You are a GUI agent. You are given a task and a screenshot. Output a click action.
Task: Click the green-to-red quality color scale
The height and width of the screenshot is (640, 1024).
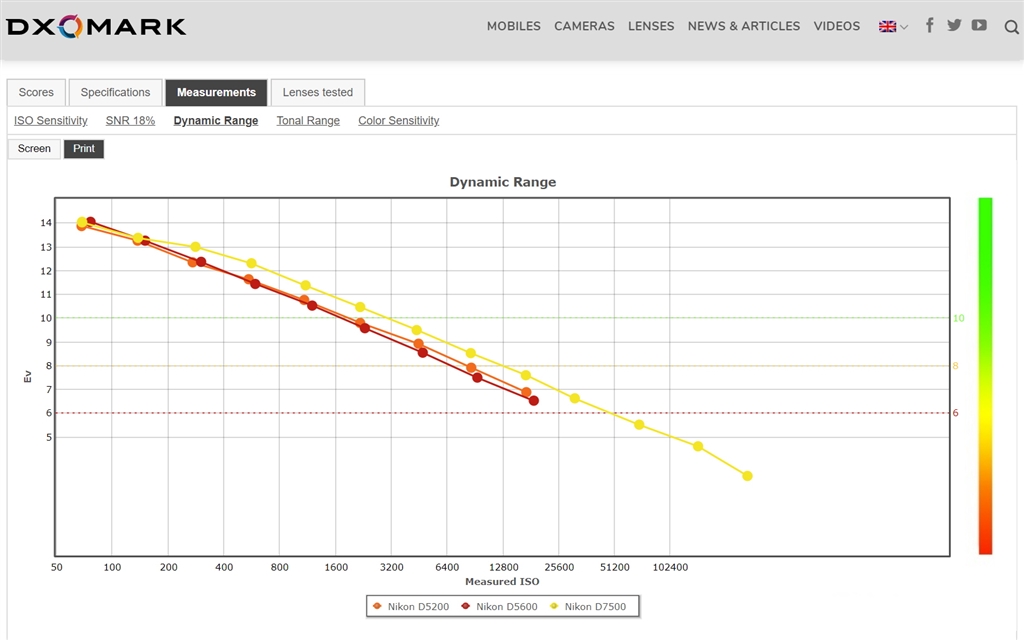[x=985, y=376]
